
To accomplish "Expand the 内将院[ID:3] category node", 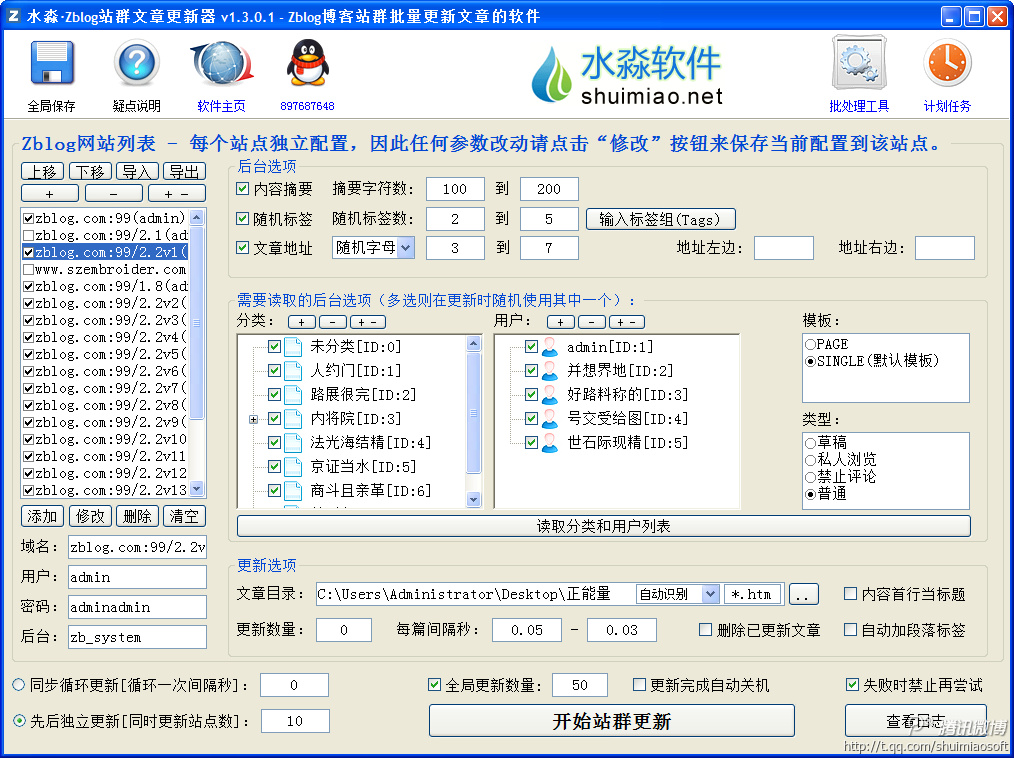I will [254, 419].
